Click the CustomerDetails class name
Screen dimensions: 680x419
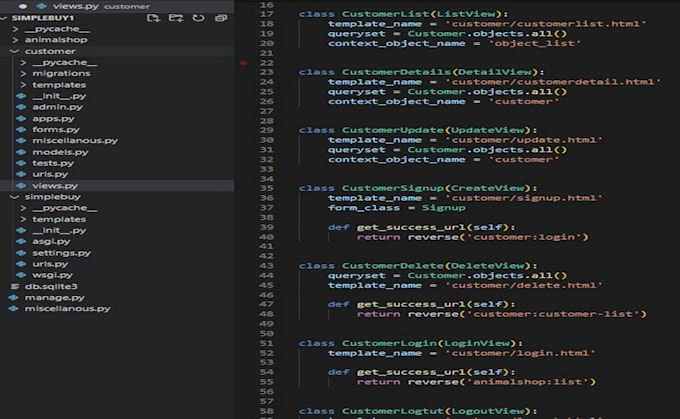pos(396,72)
